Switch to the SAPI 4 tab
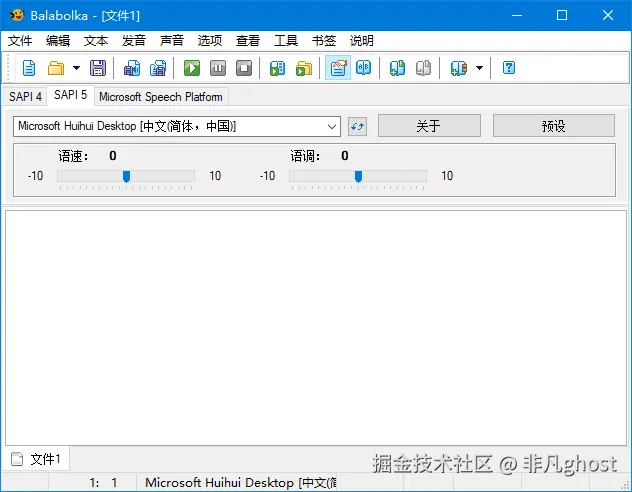 (25, 97)
